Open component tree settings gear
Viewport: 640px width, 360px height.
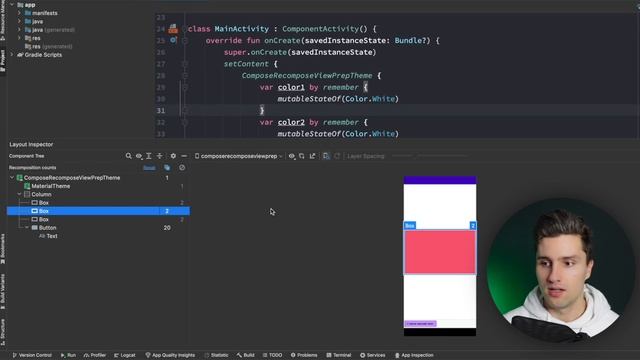pyautogui.click(x=173, y=156)
